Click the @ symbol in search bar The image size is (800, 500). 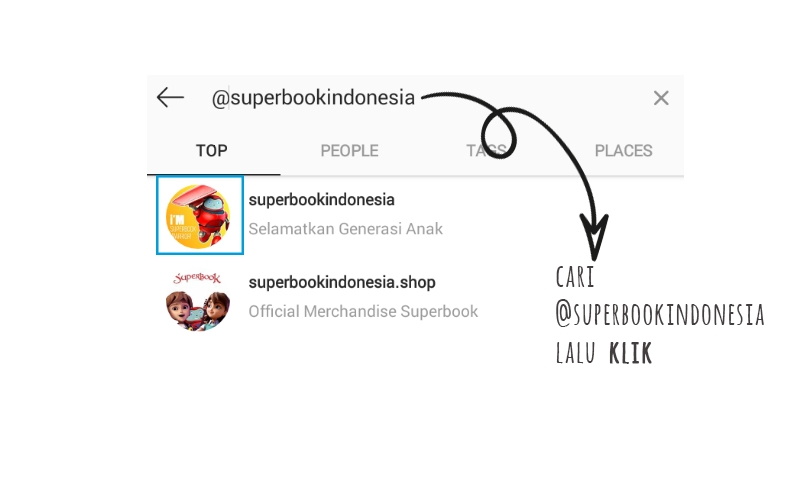220,98
